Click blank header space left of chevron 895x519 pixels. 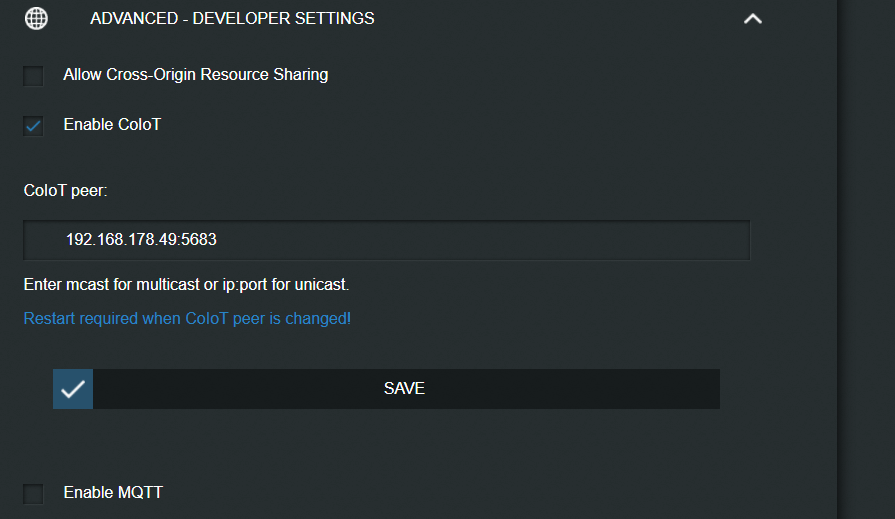(x=559, y=18)
